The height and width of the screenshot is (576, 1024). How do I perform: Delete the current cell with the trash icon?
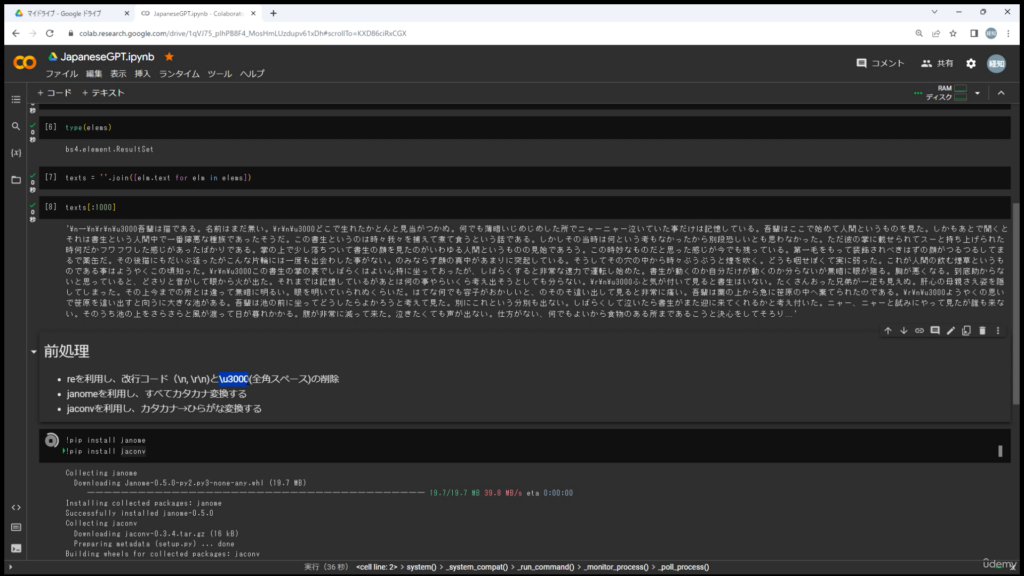coord(982,331)
